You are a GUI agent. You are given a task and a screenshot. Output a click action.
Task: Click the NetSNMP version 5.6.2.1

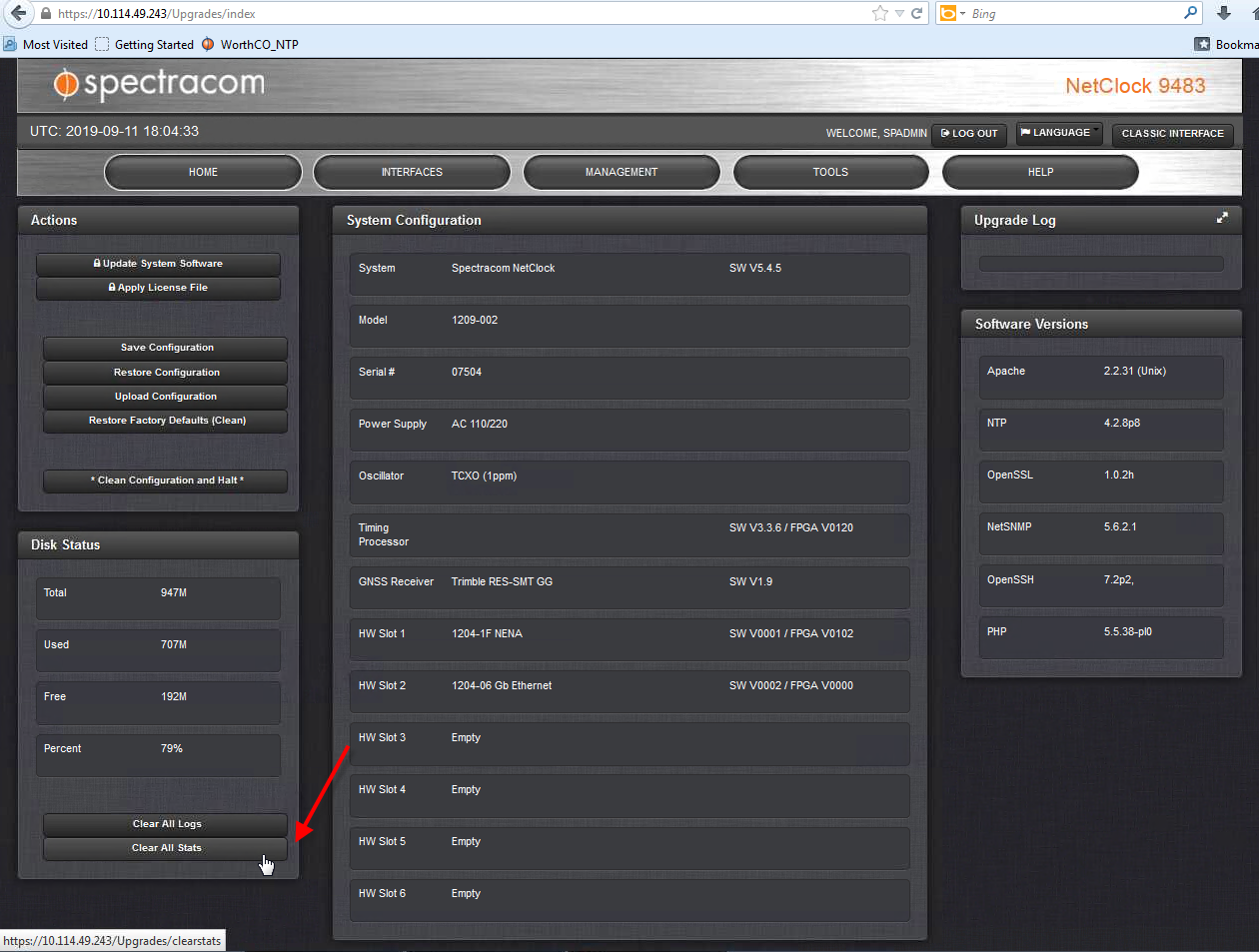(1120, 527)
